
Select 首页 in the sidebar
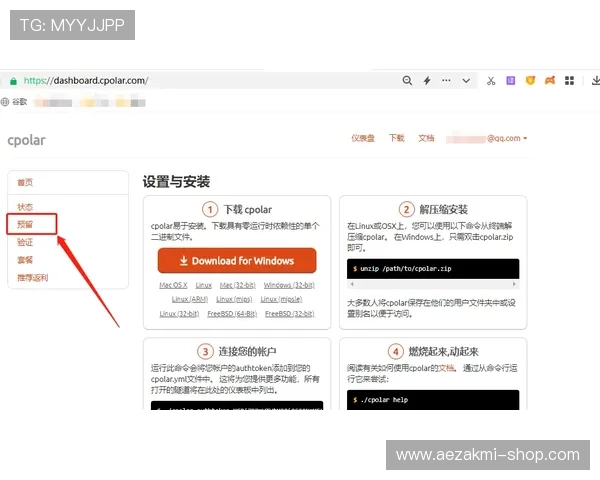tap(25, 183)
